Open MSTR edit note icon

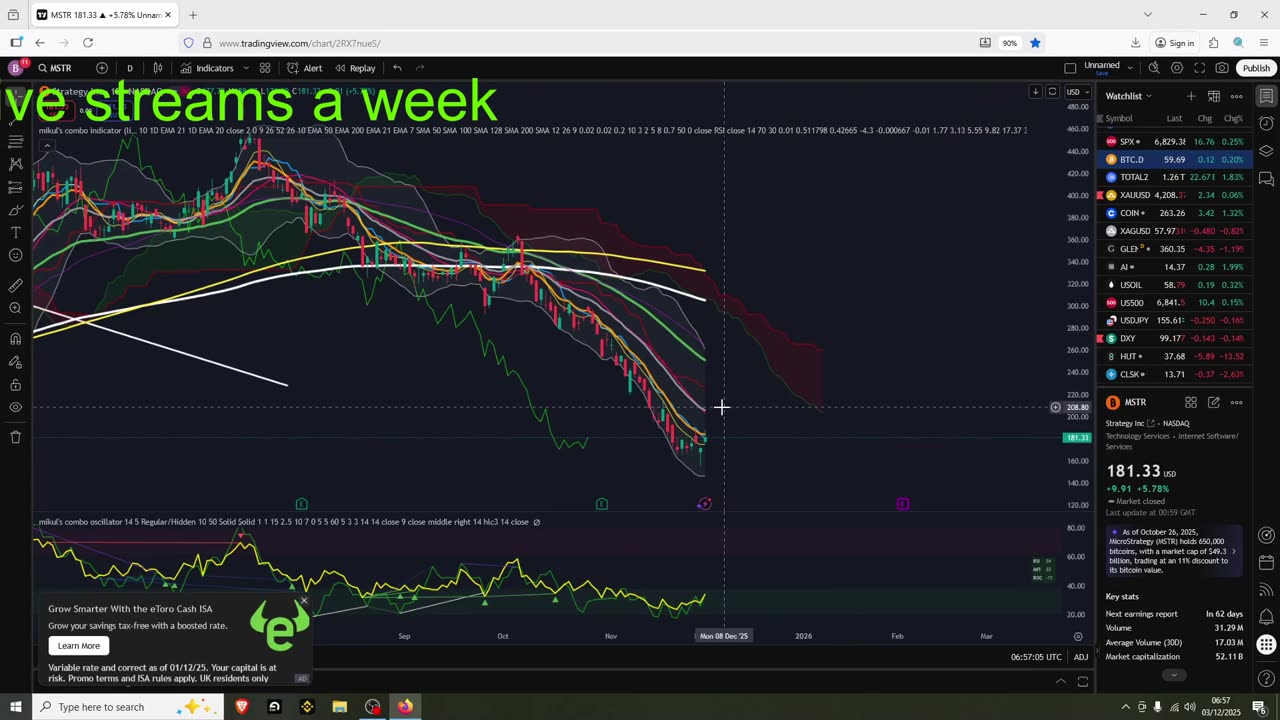click(1214, 402)
